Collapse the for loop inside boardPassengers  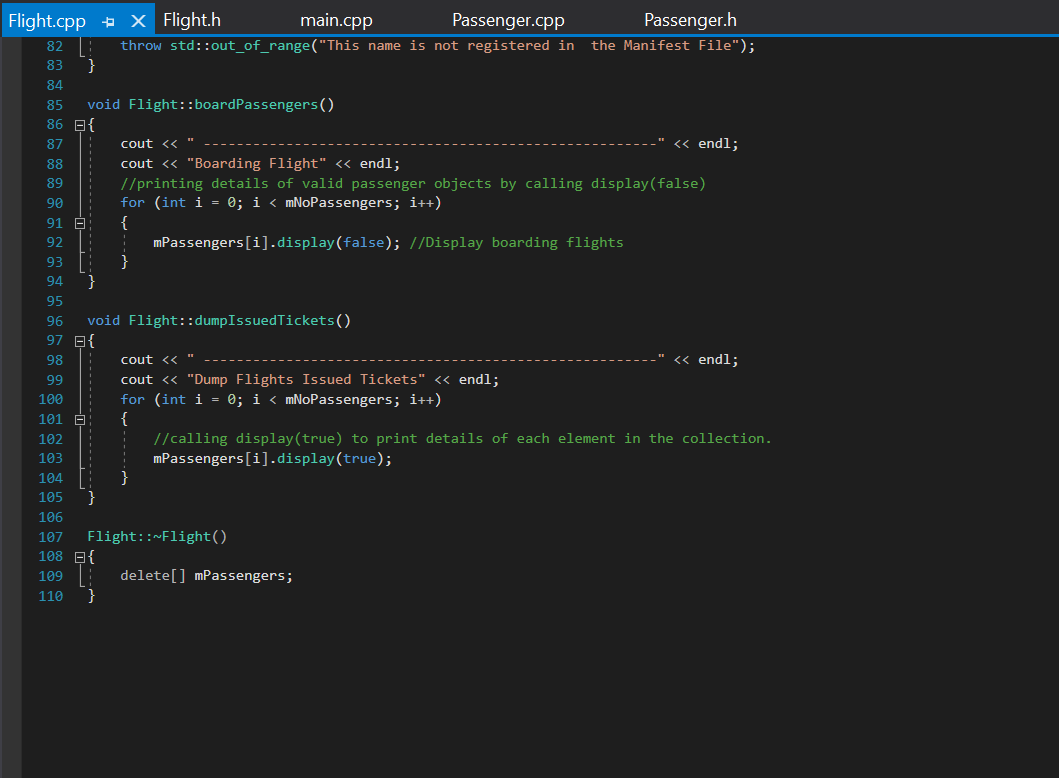tap(79, 222)
